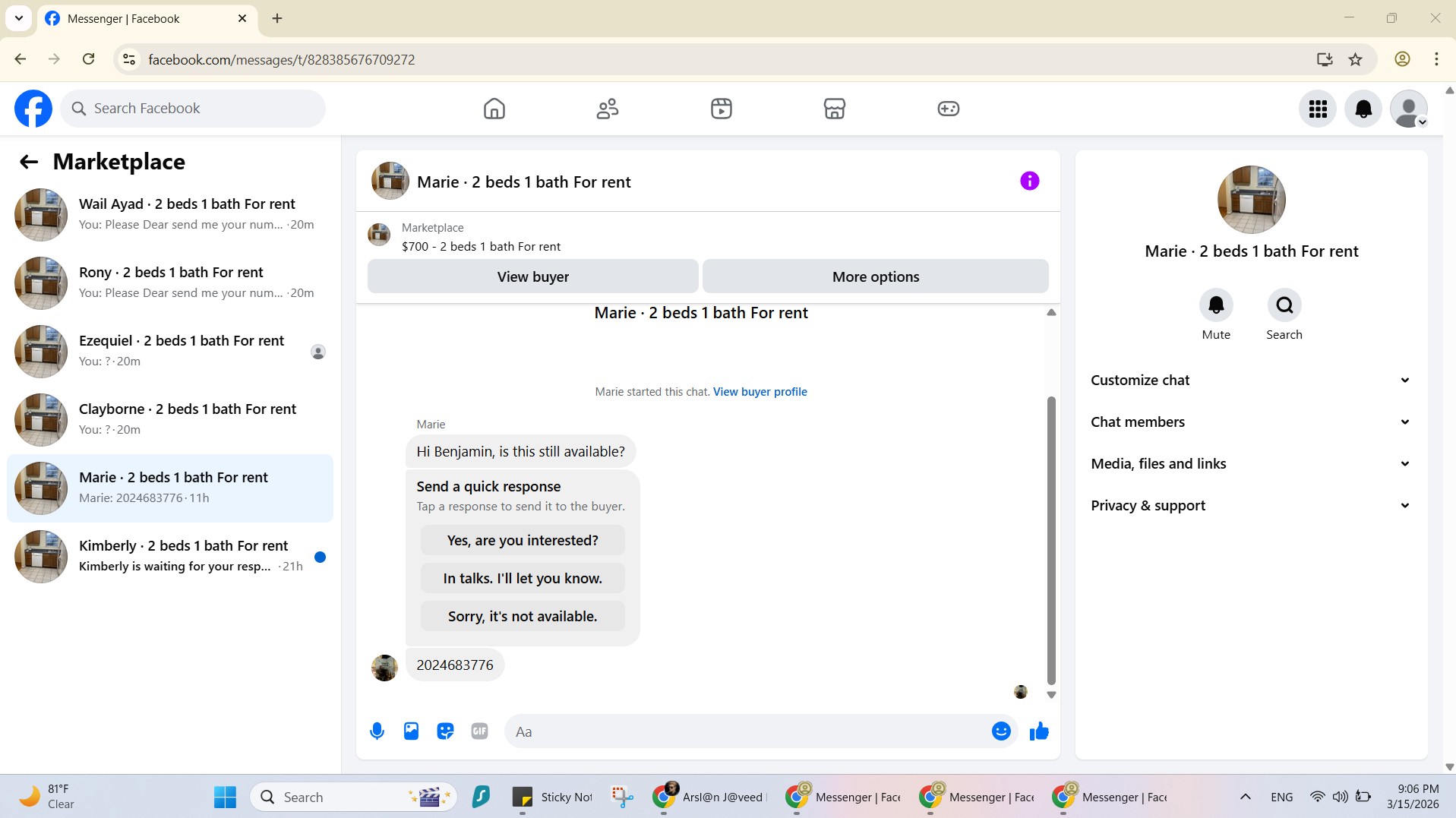This screenshot has width=1456, height=818.
Task: Open Facebook Home icon
Action: [x=494, y=109]
